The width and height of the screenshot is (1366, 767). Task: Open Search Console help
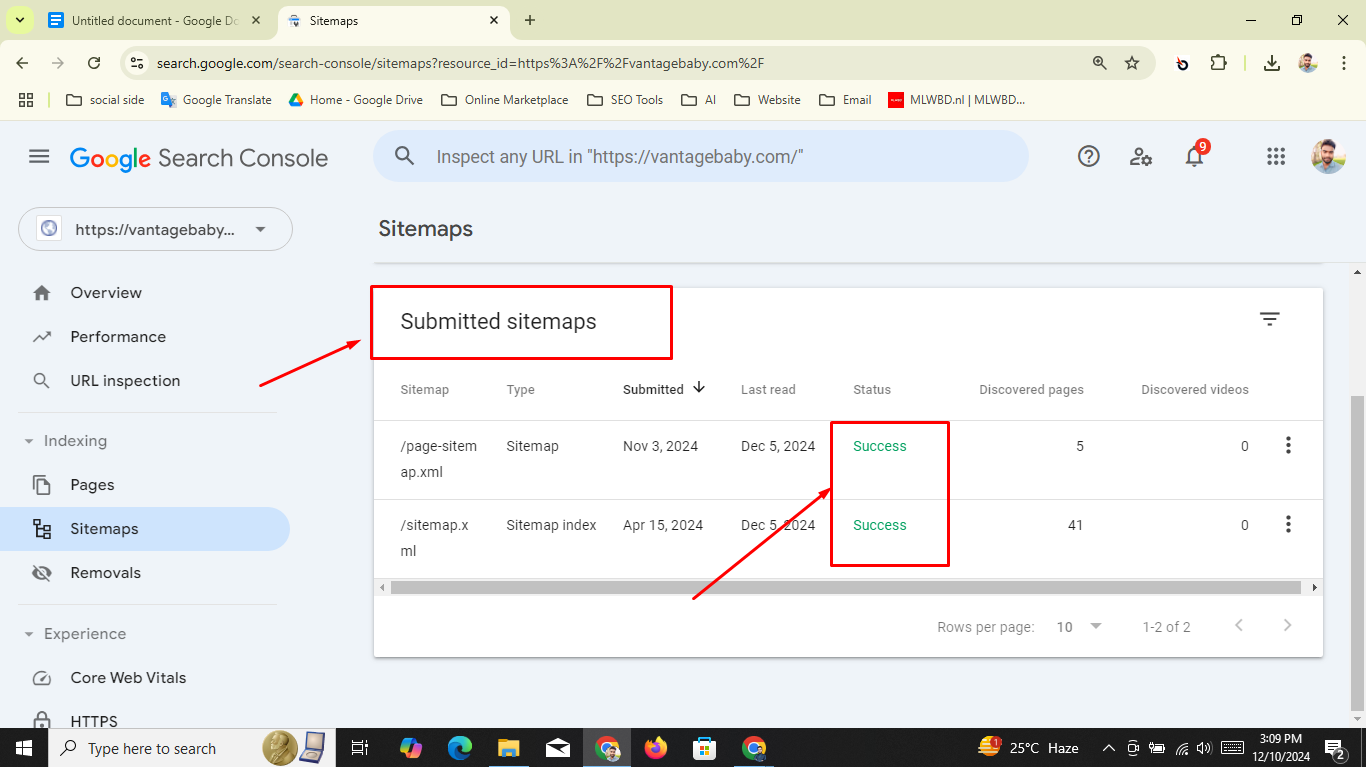pyautogui.click(x=1089, y=156)
